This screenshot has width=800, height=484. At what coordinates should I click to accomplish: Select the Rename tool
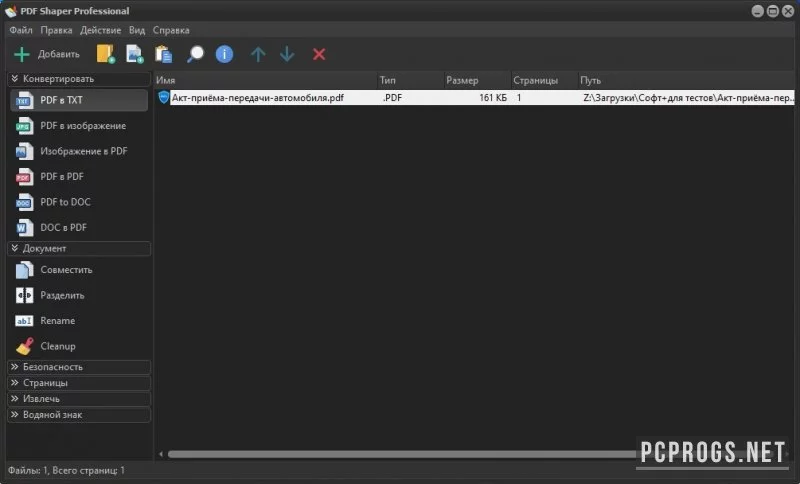79,321
